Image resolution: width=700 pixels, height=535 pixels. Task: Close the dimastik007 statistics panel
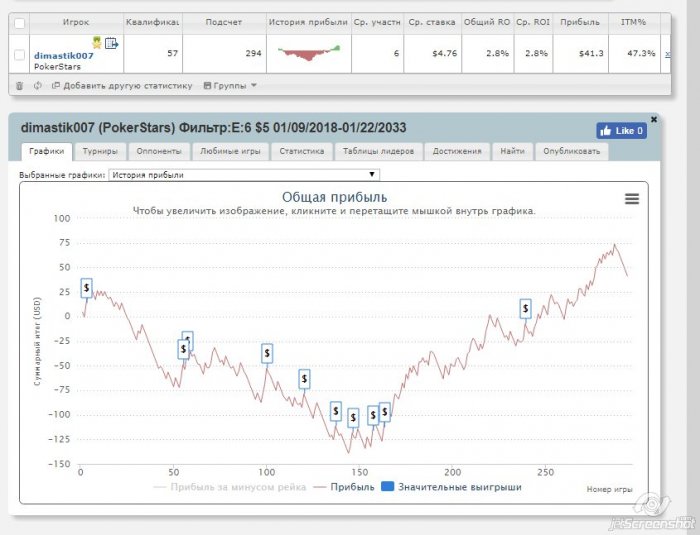pos(654,119)
